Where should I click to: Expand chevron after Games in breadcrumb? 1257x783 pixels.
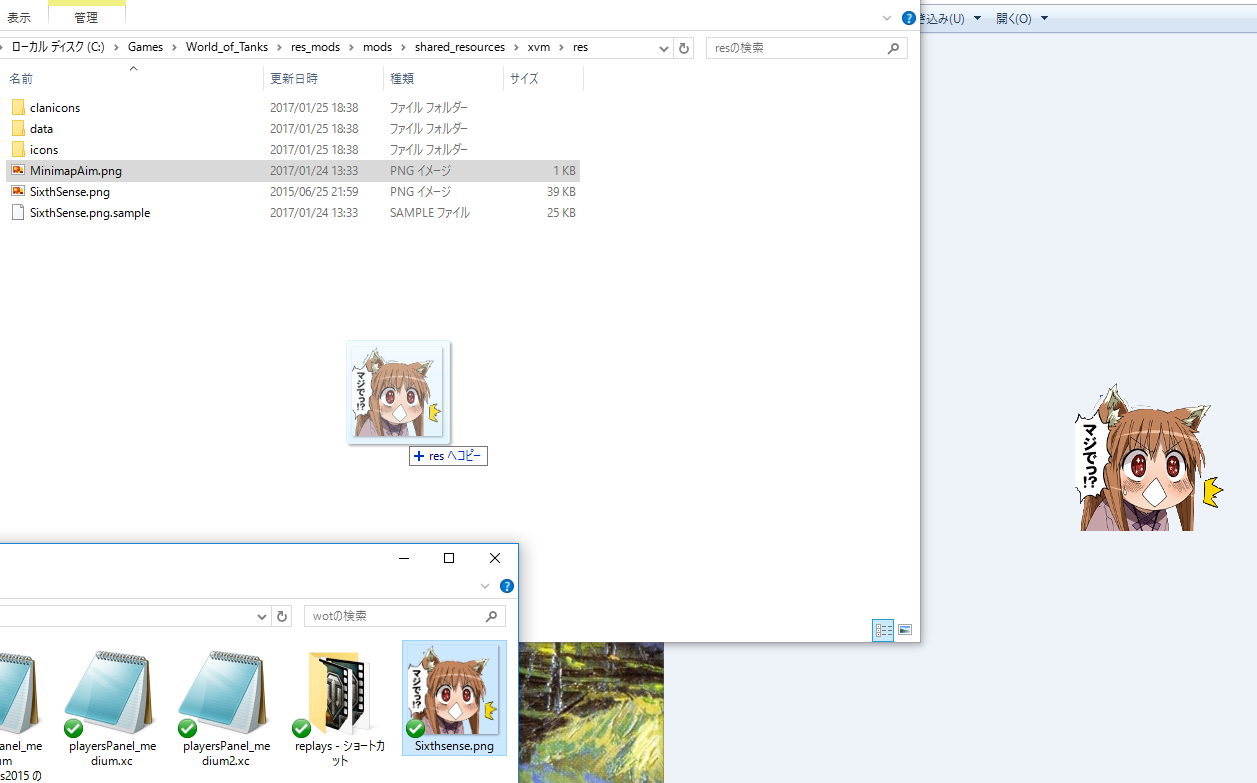[174, 47]
